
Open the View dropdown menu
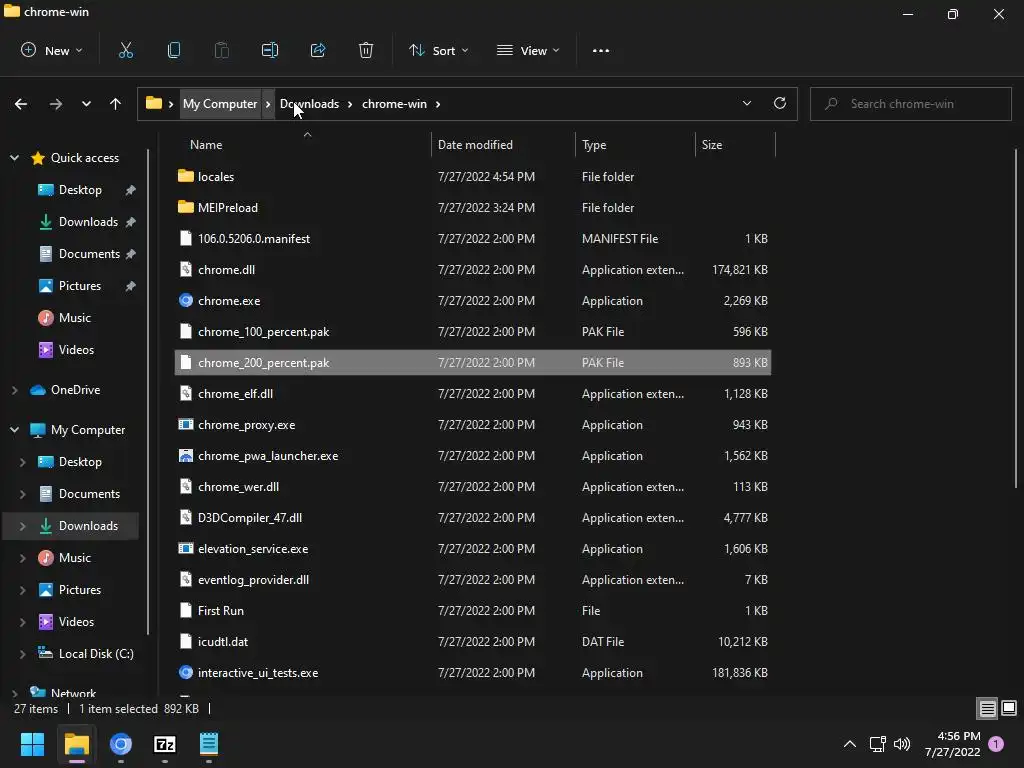click(528, 50)
